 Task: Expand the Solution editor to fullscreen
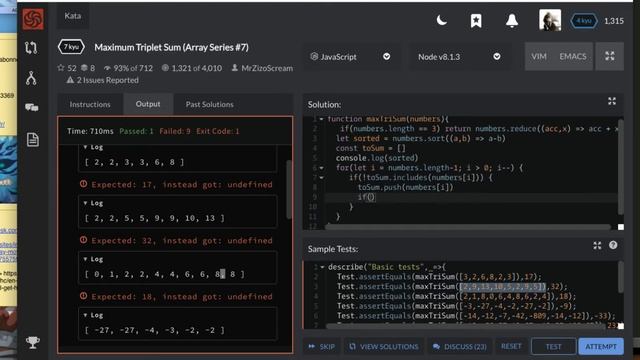tap(611, 101)
